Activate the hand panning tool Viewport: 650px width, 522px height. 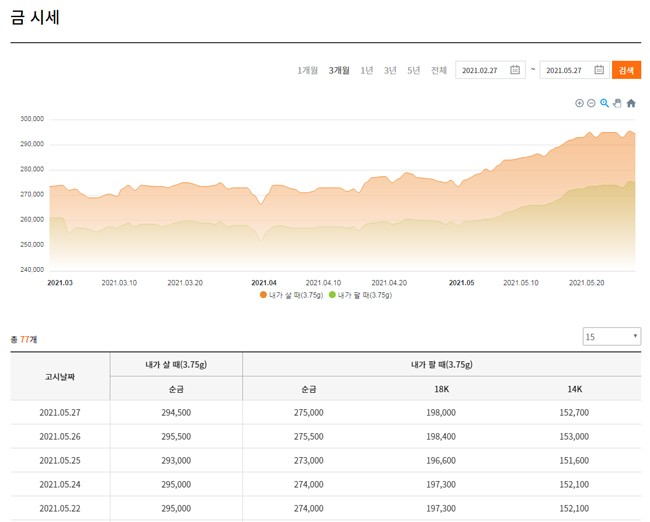(617, 103)
